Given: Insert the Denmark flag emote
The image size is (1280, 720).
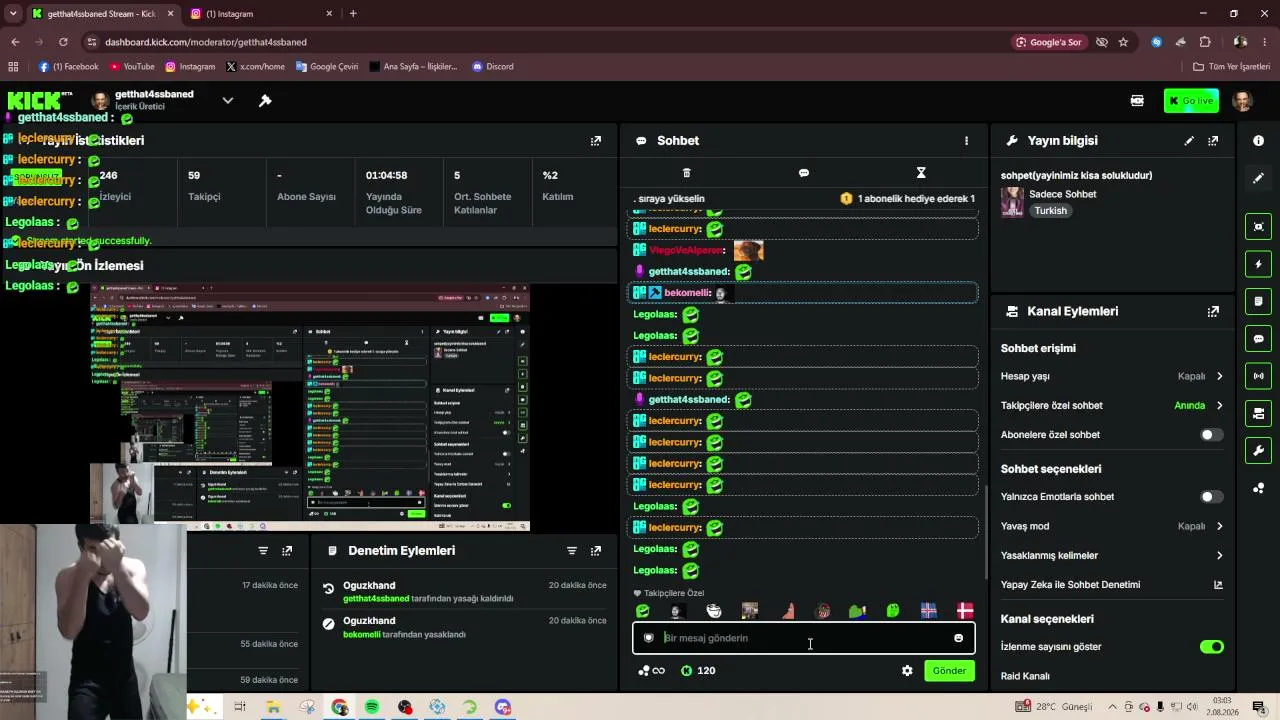Looking at the screenshot, I should point(965,611).
